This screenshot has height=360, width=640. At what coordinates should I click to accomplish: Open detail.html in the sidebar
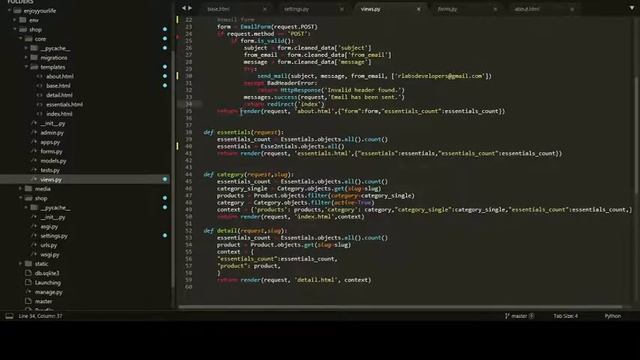[59, 95]
